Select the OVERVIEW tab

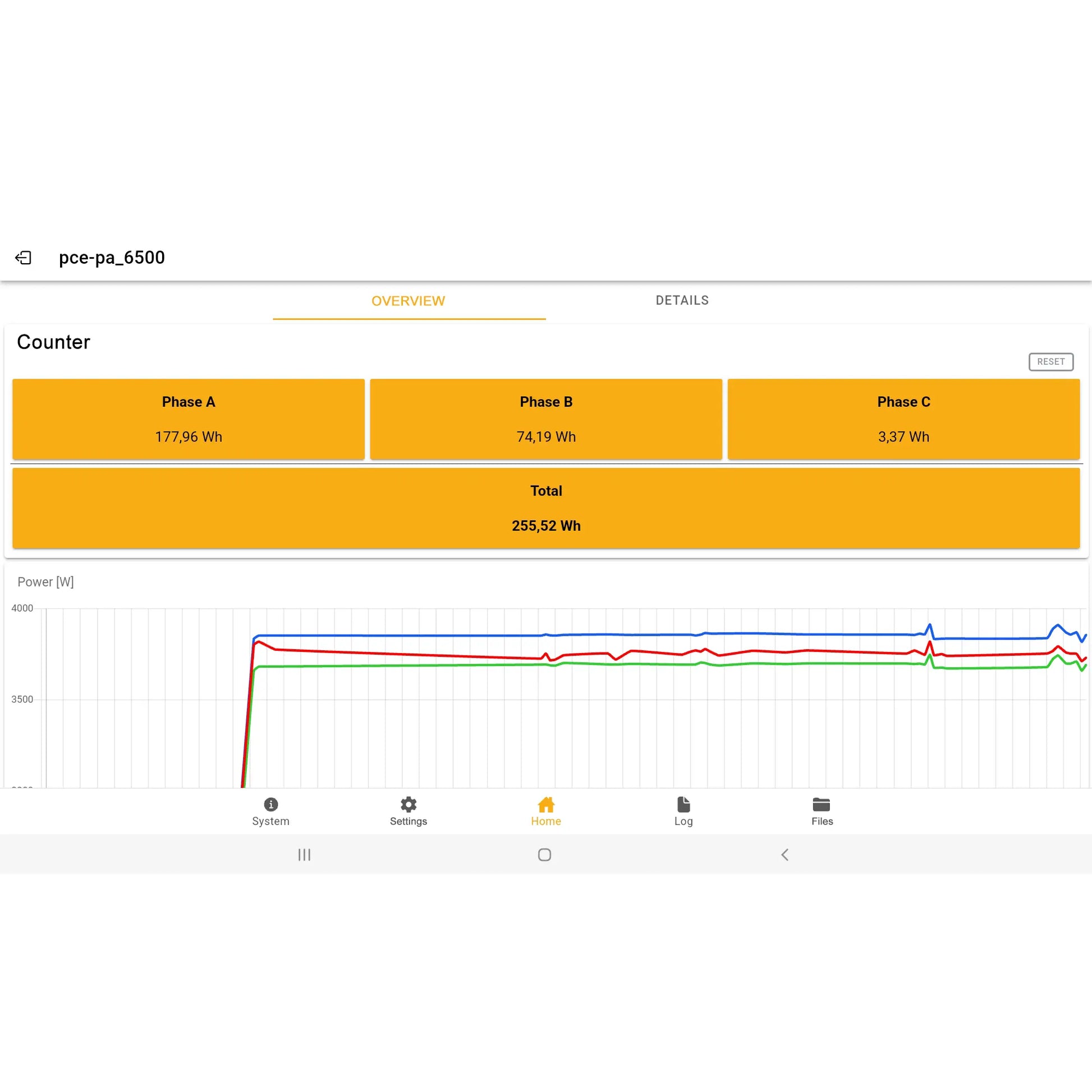[x=408, y=301]
